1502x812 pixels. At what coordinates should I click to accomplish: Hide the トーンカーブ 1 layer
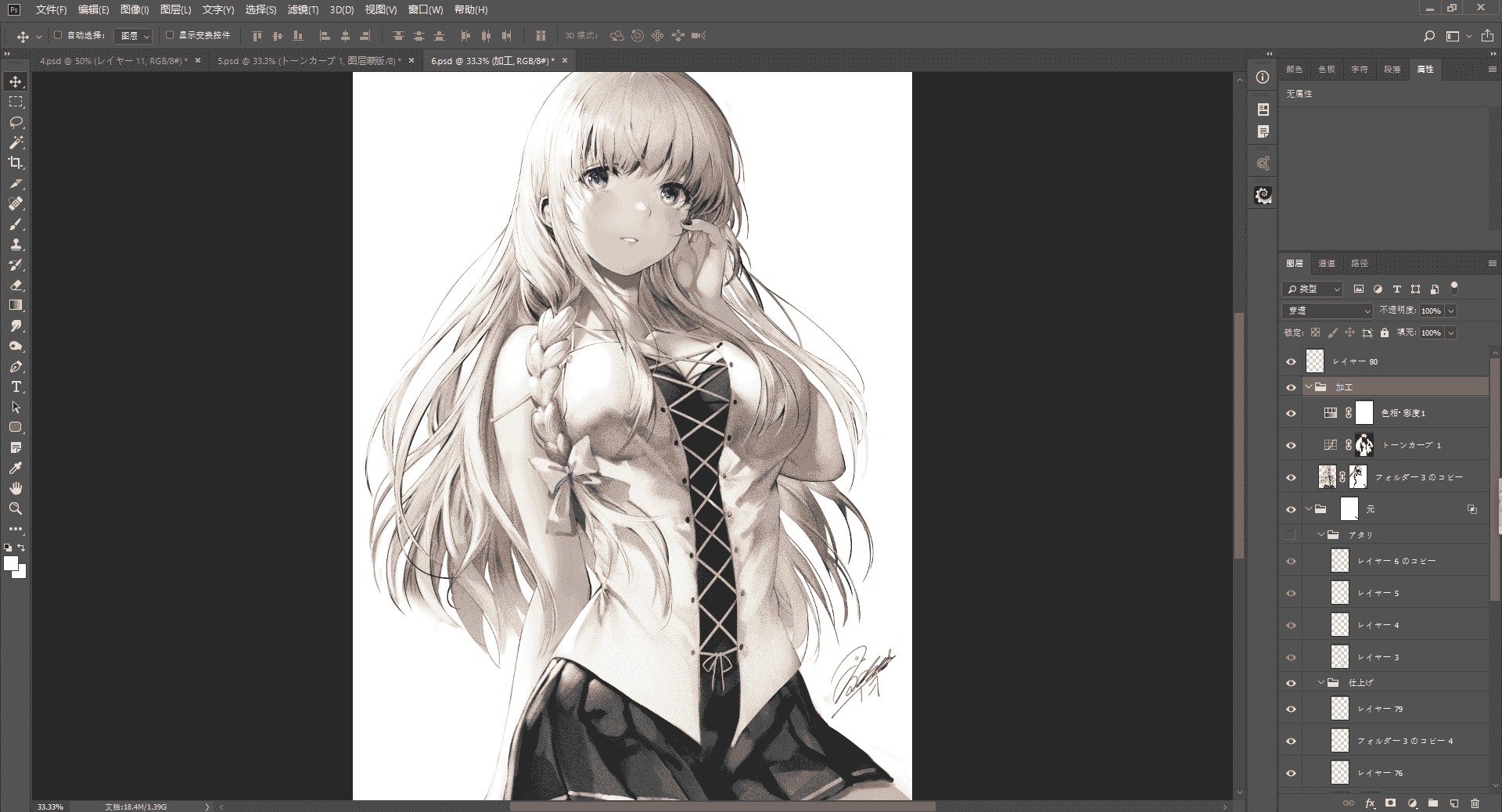click(1291, 445)
